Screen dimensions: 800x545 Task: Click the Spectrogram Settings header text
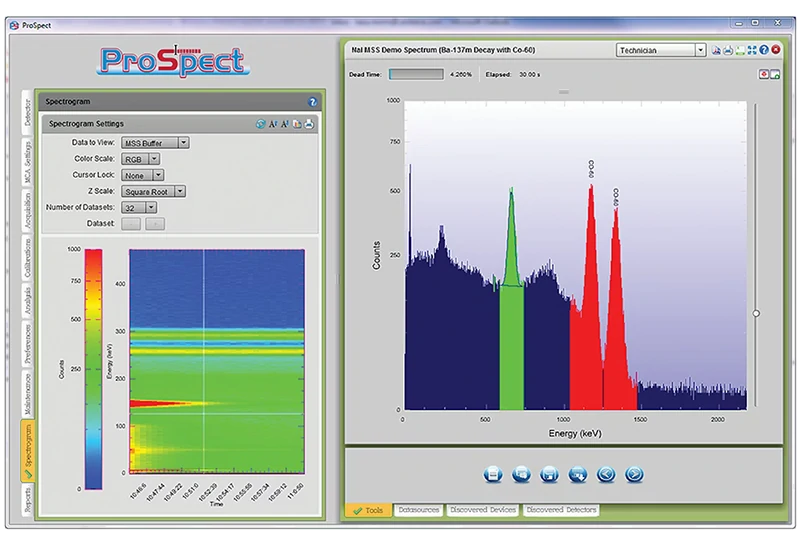point(86,124)
